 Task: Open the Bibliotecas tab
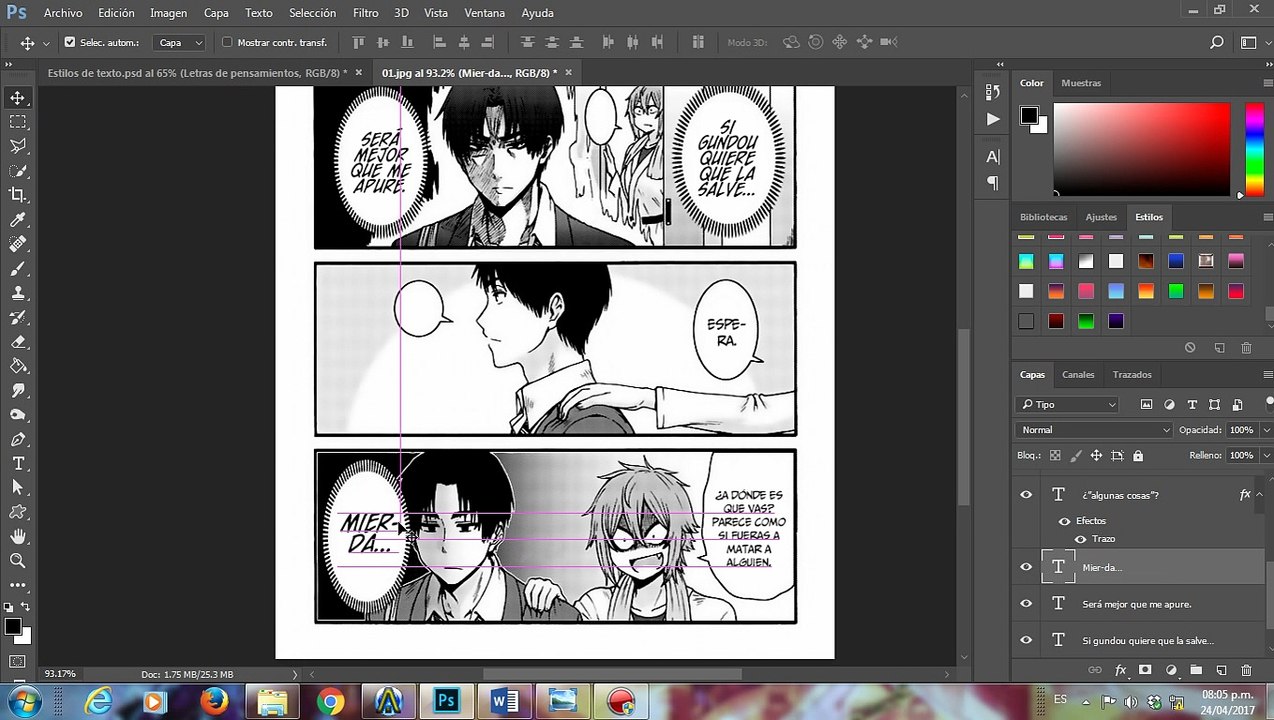[1043, 217]
